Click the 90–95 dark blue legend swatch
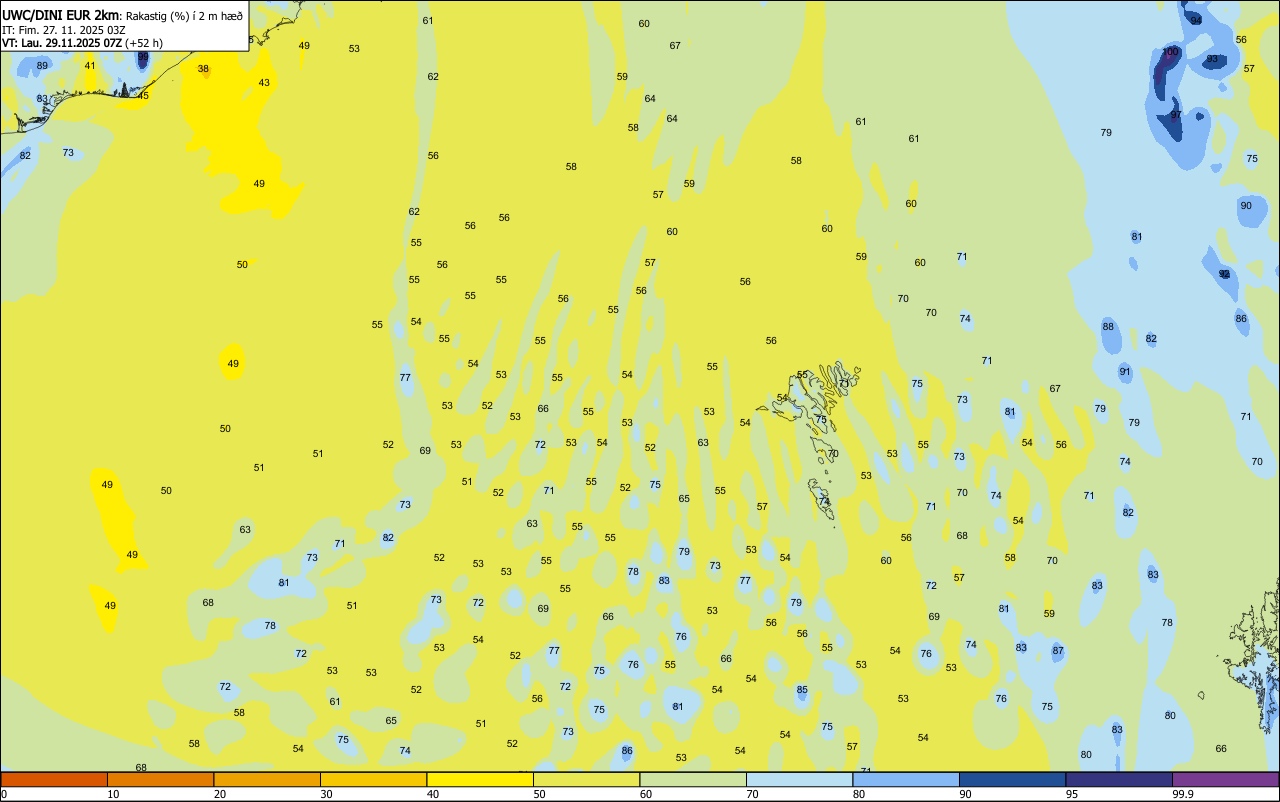The height and width of the screenshot is (802, 1280). [x=1012, y=779]
